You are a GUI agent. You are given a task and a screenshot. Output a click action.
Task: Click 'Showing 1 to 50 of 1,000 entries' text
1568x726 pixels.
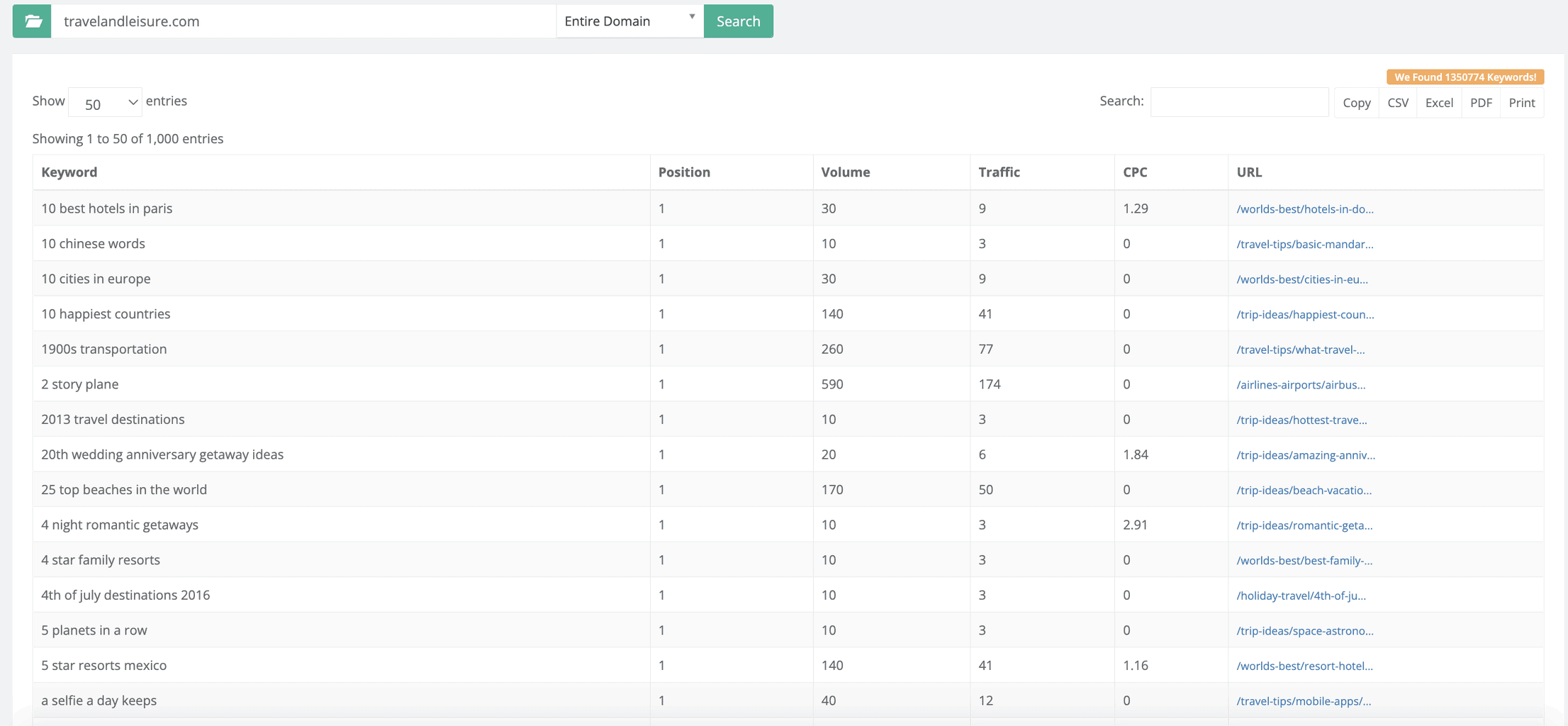[128, 139]
